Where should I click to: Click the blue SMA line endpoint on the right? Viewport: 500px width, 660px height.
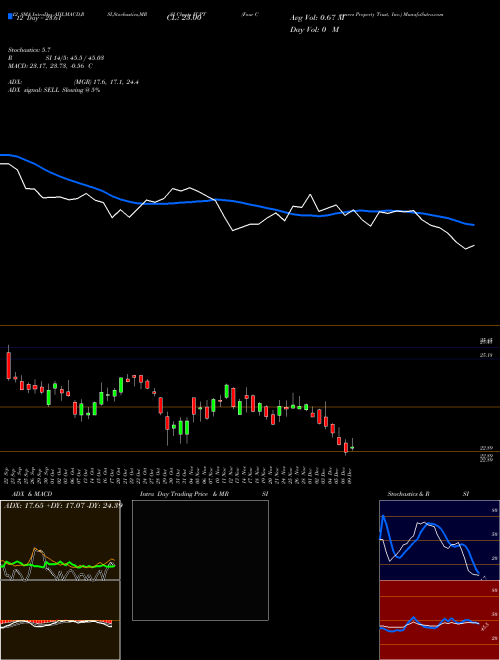(474, 225)
